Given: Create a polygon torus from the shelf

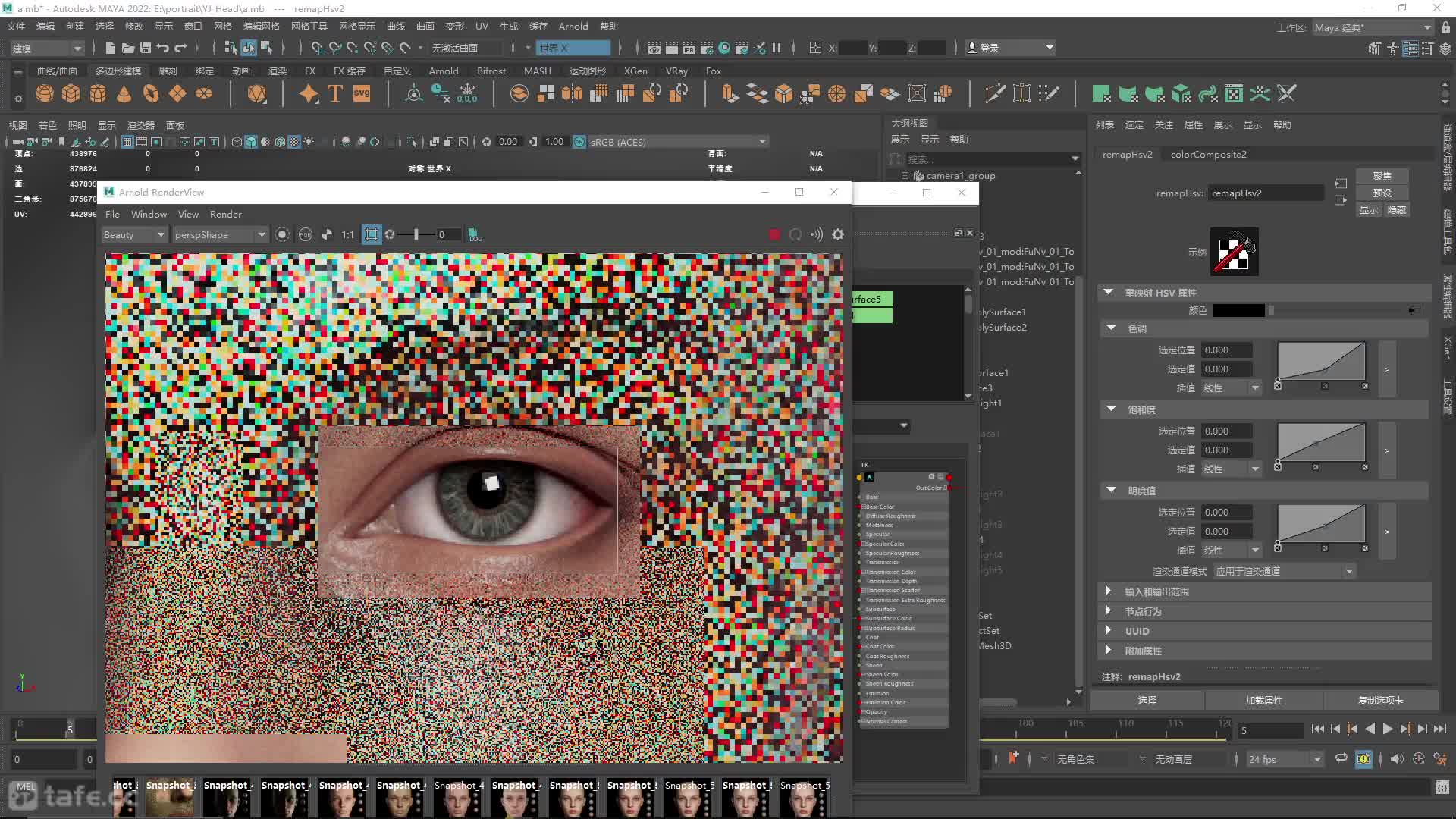Looking at the screenshot, I should point(151,93).
